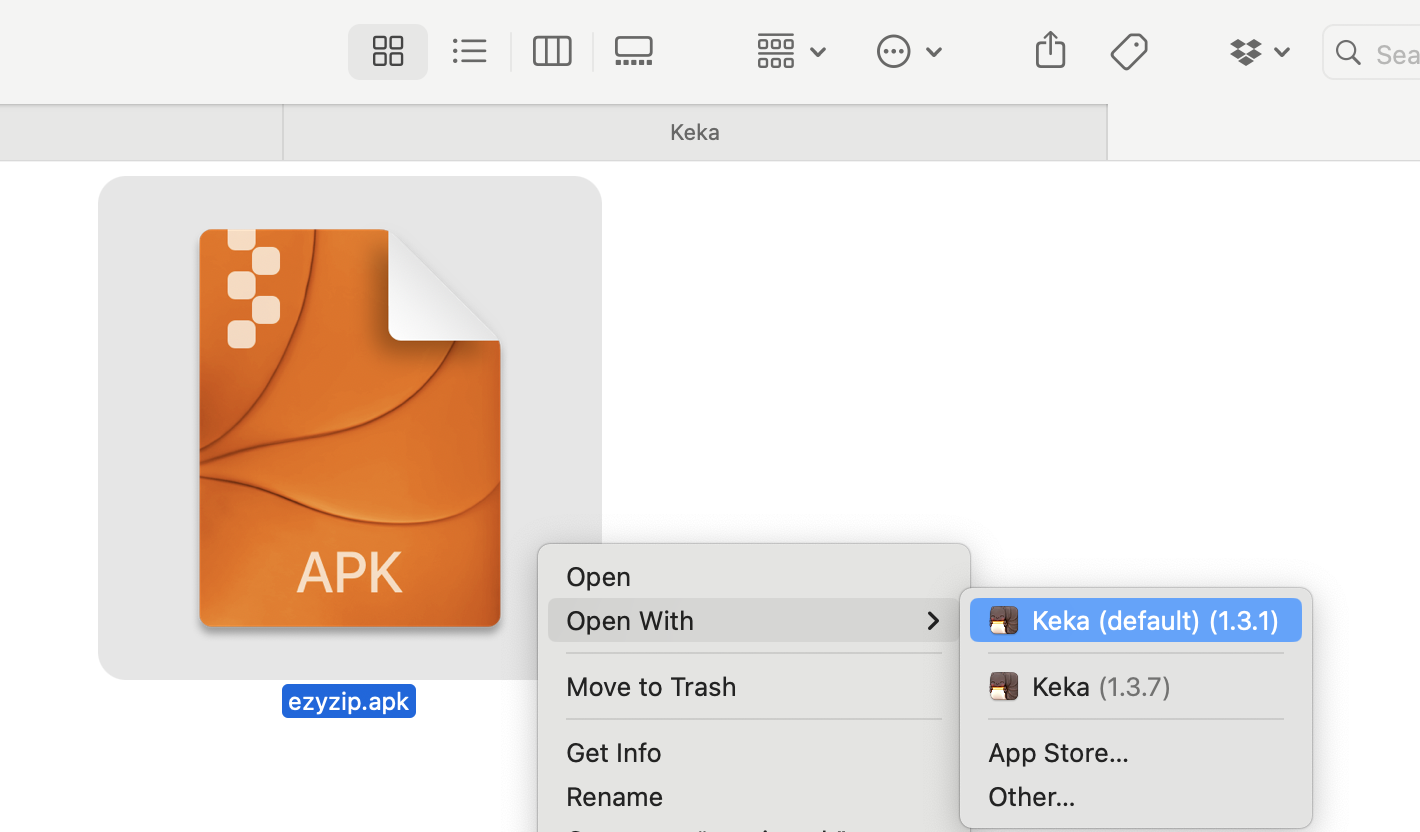Select the column view icon
This screenshot has width=1420, height=832.
pyautogui.click(x=552, y=51)
